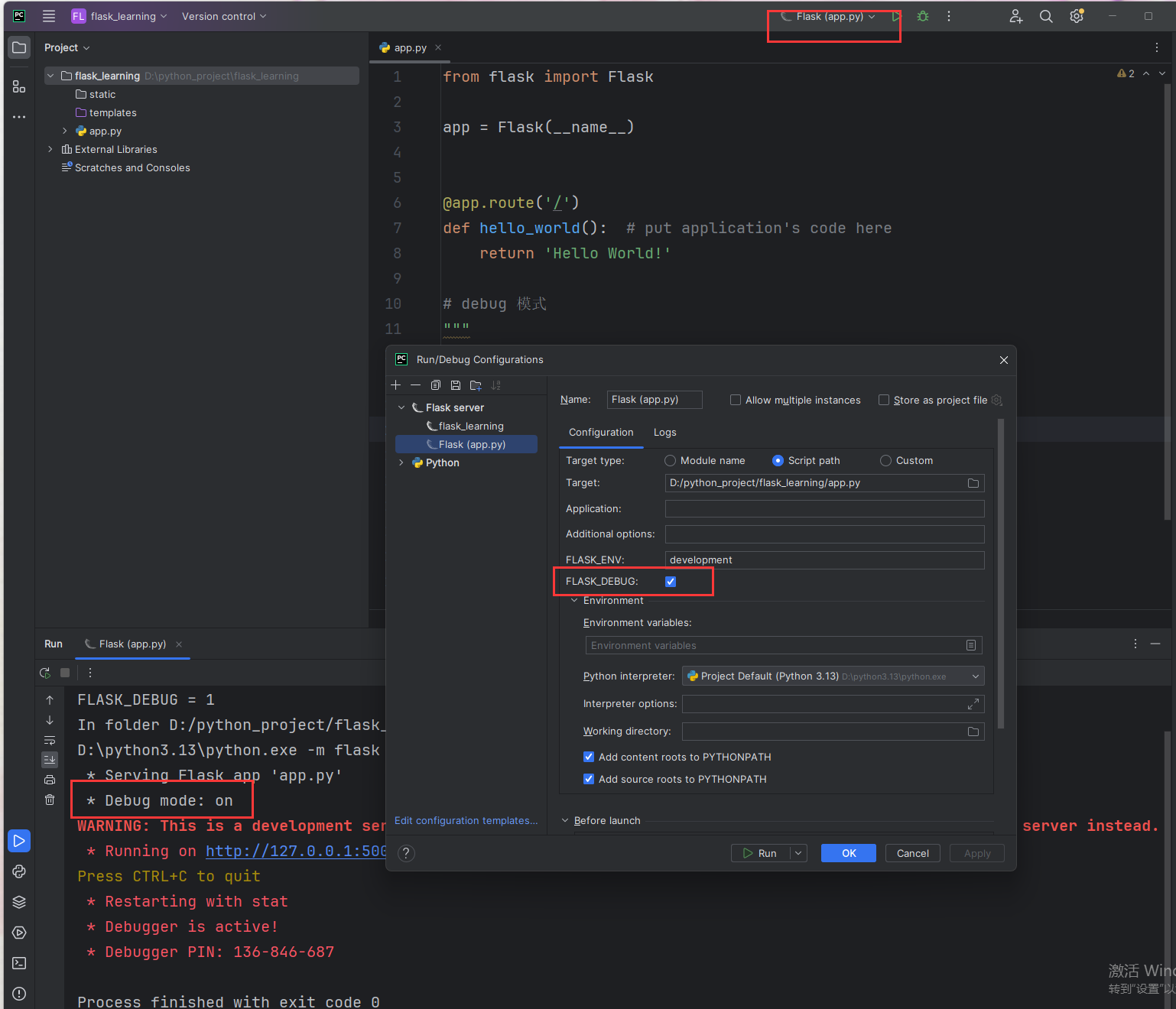Browse for Target script path folder icon
Viewport: 1176px width, 1009px height.
[x=973, y=483]
